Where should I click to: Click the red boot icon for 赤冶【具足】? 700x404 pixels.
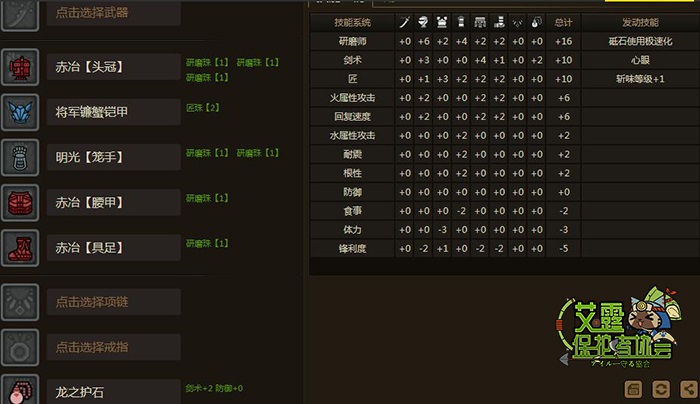pos(20,248)
